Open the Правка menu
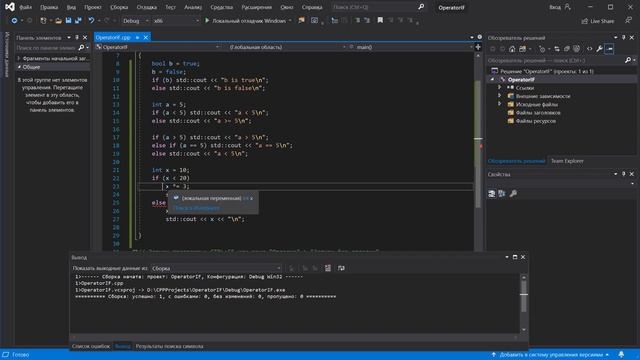This screenshot has width=640, height=360. (x=49, y=7)
